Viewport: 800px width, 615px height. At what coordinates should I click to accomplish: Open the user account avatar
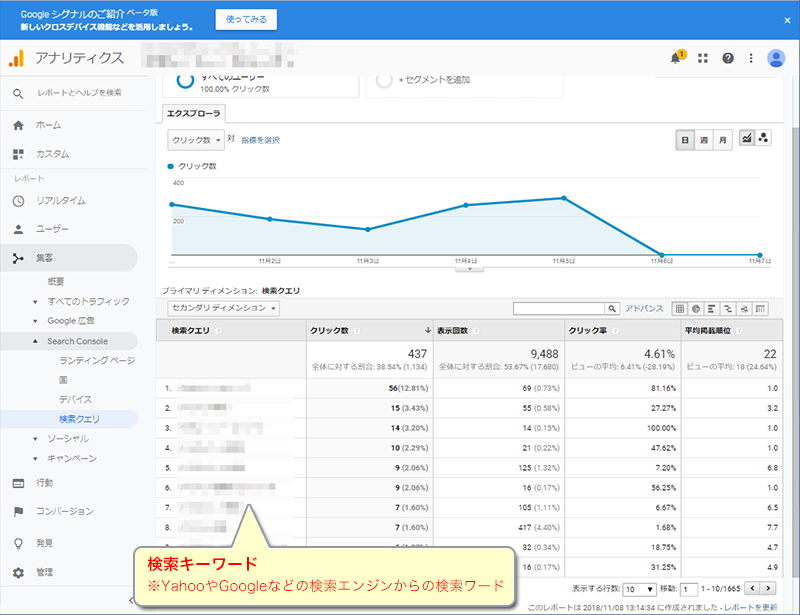coord(776,58)
